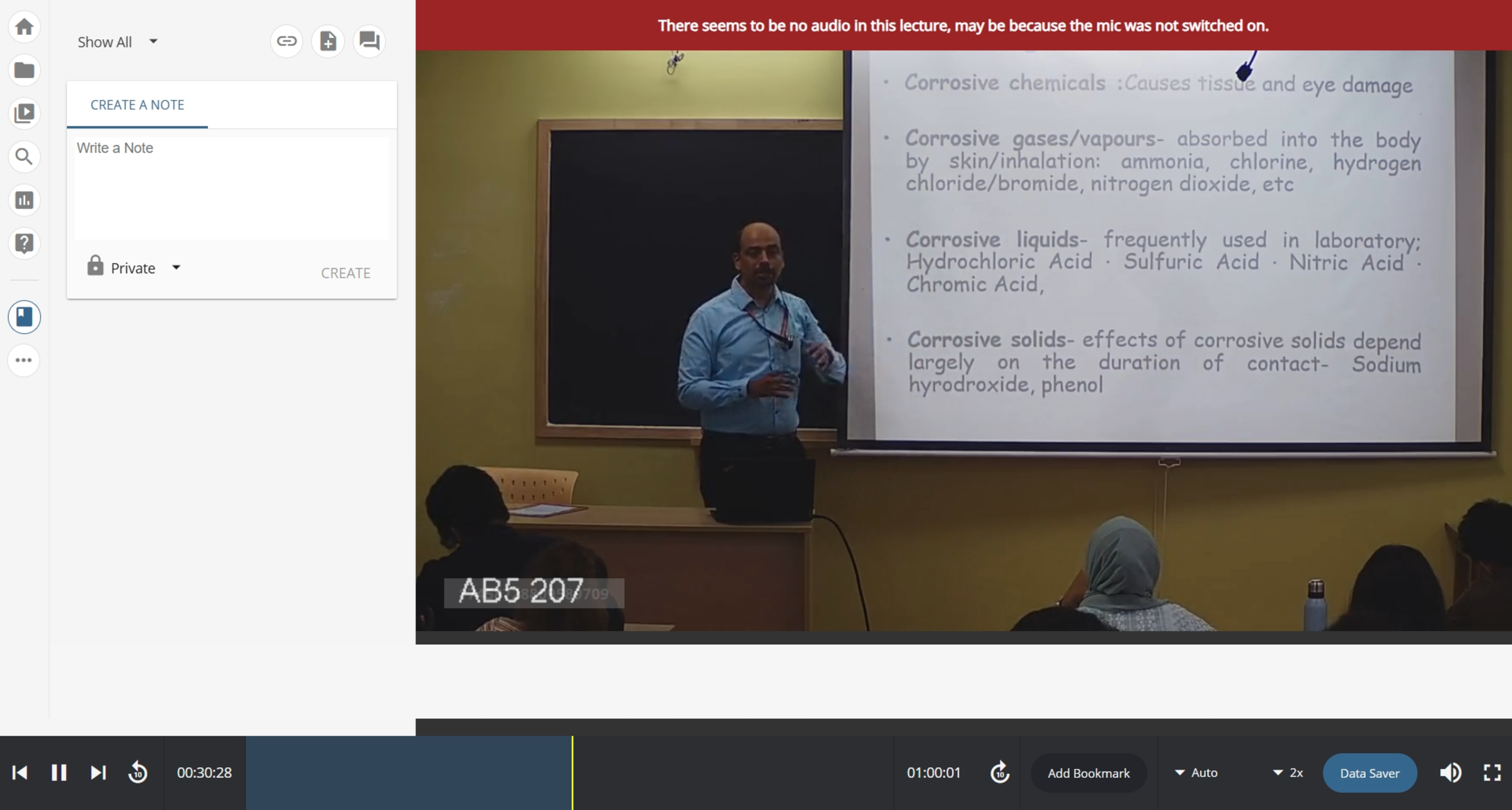
Task: Open the help question mark icon
Action: [24, 243]
